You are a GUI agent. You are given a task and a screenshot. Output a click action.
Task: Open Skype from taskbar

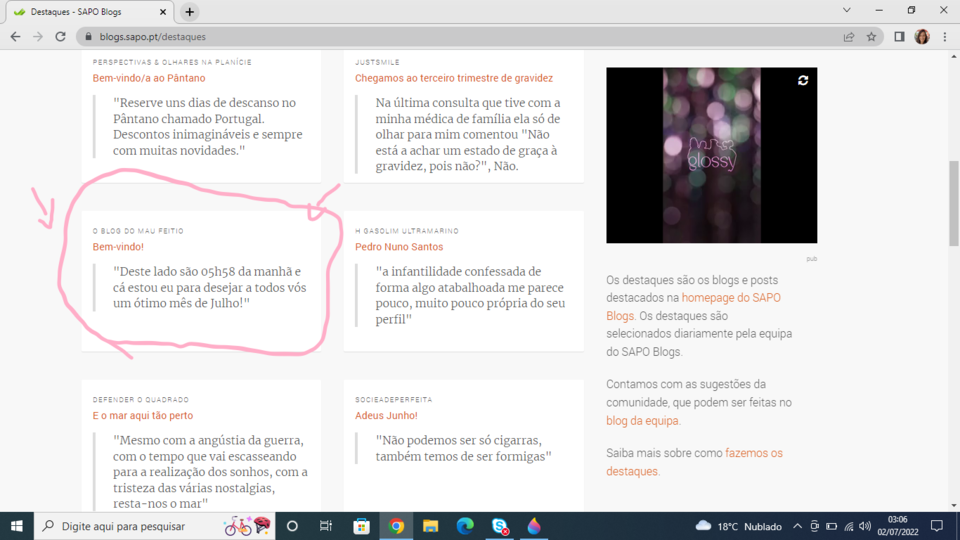pyautogui.click(x=500, y=526)
